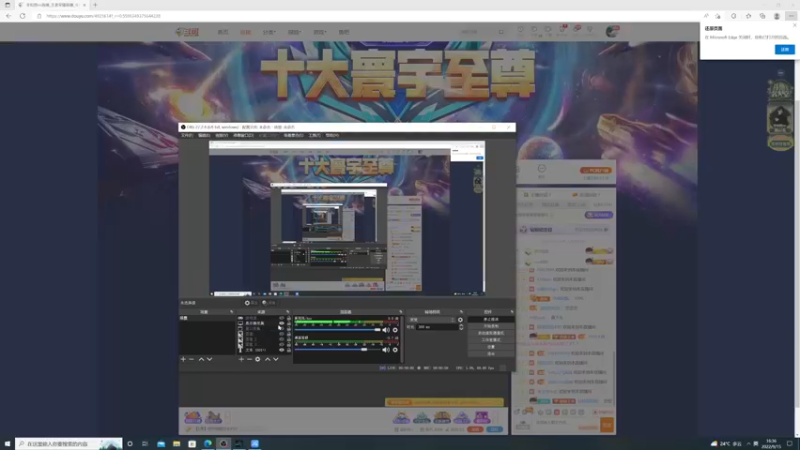Open the 视频 dropdown in the Douyu navigation
Viewport: 800px width, 450px height.
pos(294,32)
